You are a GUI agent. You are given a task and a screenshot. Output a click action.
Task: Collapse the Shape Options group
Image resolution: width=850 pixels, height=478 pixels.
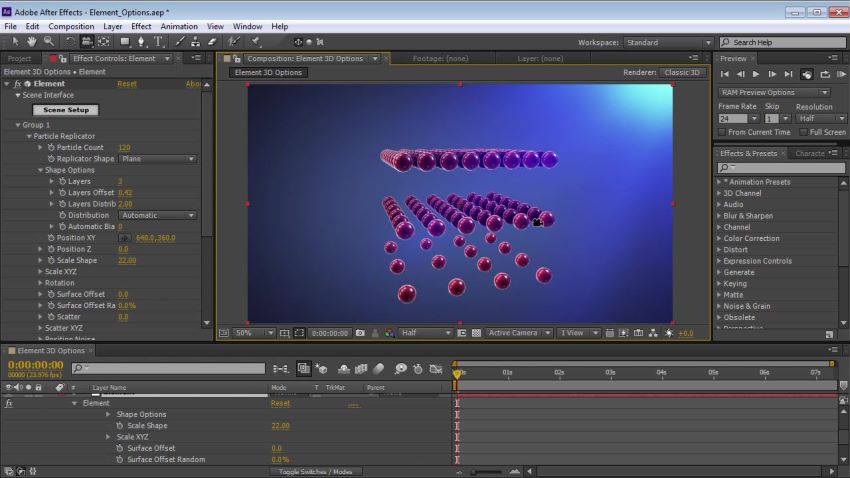pyautogui.click(x=40, y=170)
